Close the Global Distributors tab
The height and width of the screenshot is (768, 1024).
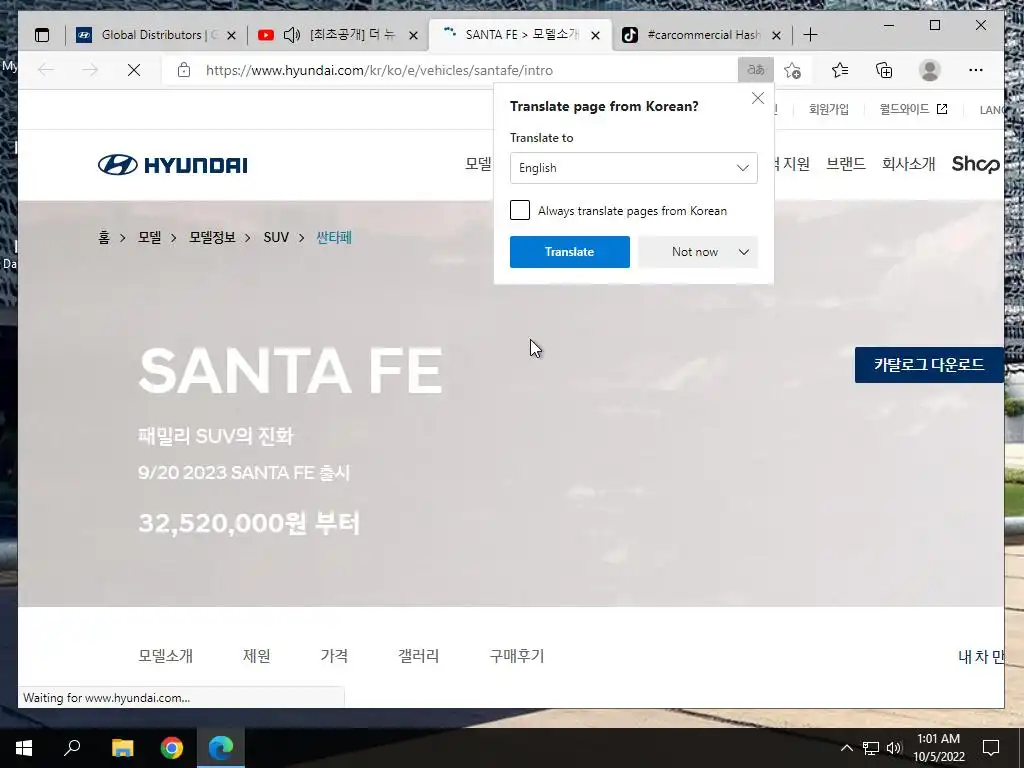tap(231, 35)
